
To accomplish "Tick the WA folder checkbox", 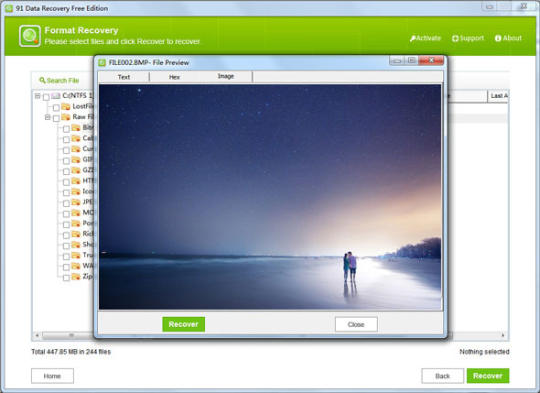I will (66, 267).
